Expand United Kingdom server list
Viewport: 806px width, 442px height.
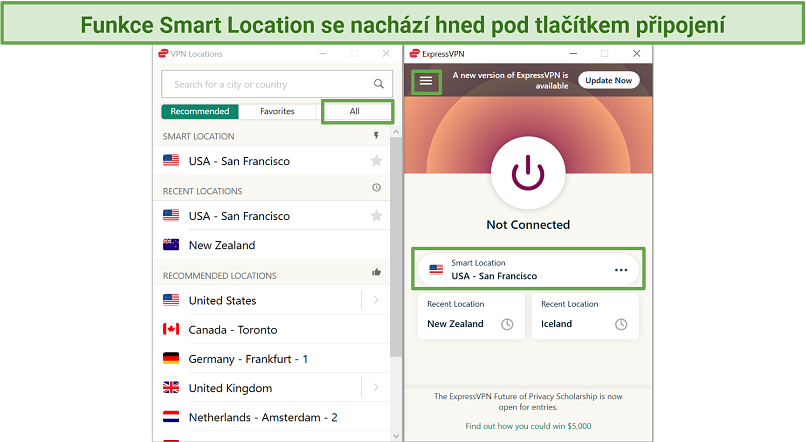tap(376, 388)
